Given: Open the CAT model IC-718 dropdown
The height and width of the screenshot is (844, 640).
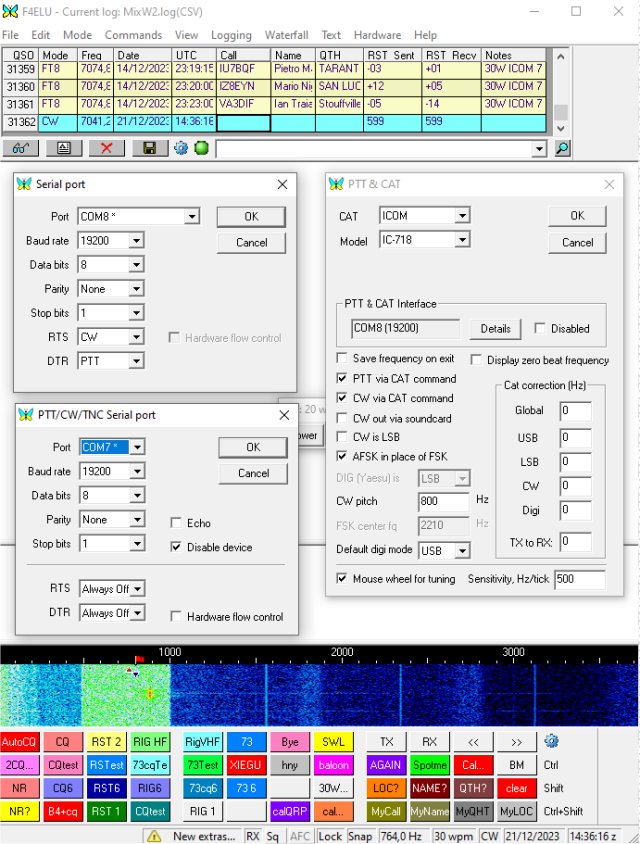Looking at the screenshot, I should coord(462,240).
